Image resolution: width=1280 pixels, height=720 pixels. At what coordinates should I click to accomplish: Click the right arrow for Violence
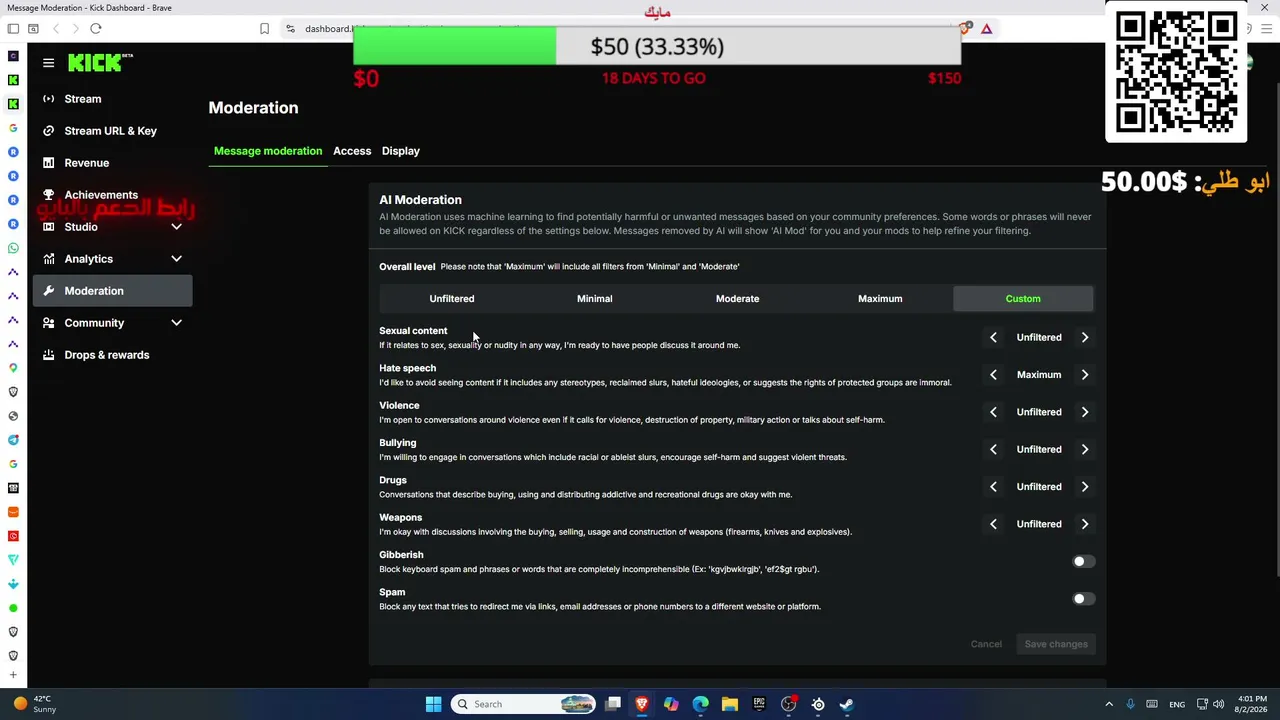tap(1084, 412)
